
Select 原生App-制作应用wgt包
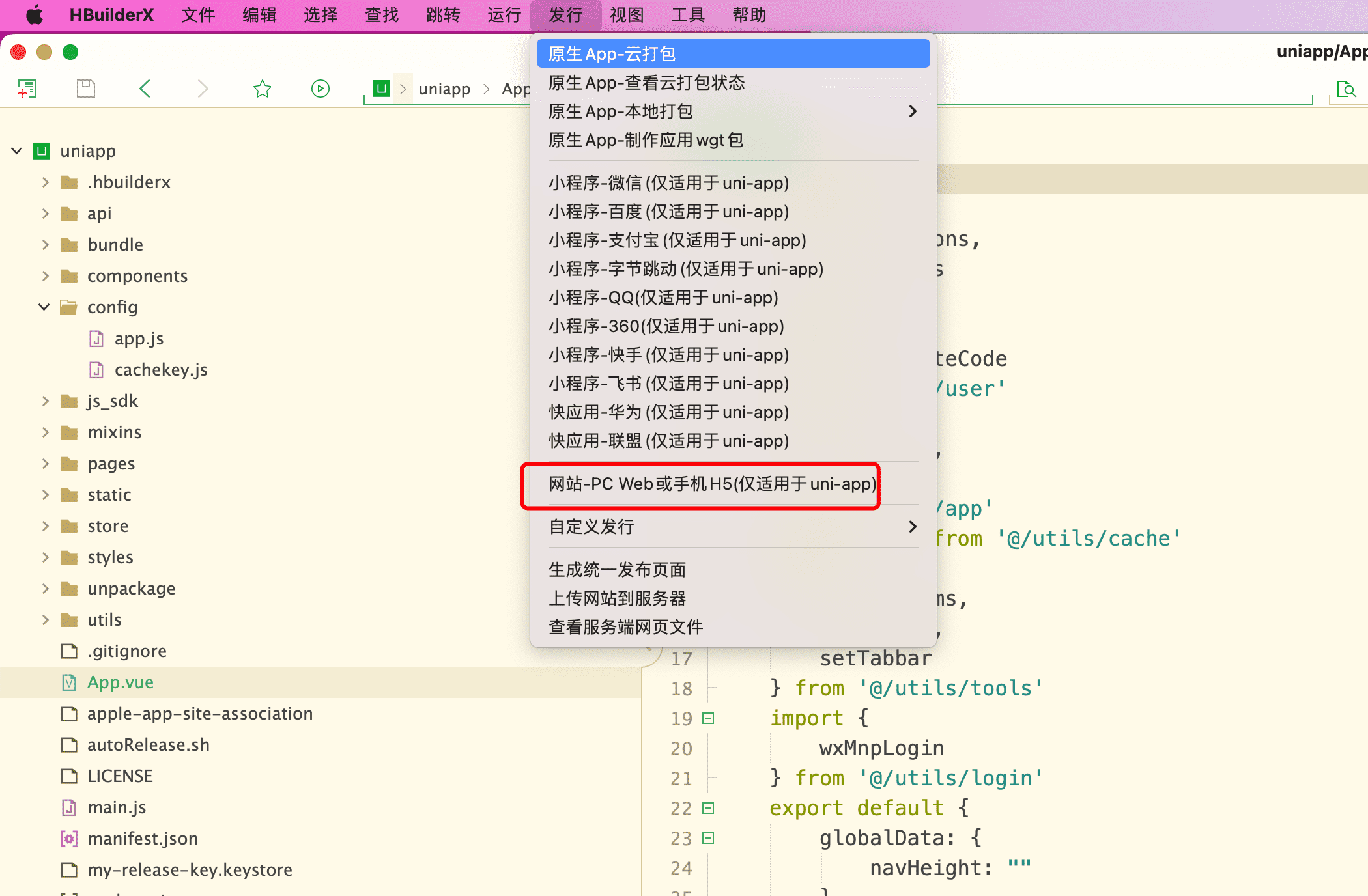(733, 140)
